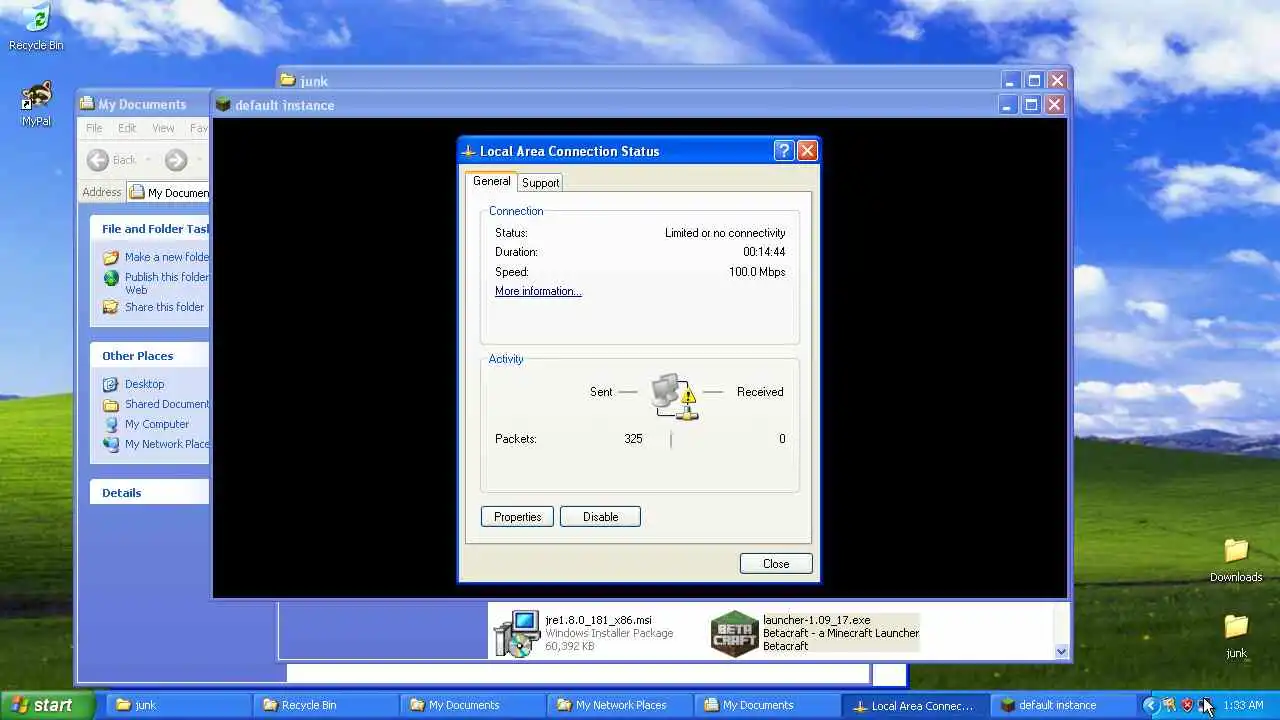The height and width of the screenshot is (720, 1280).
Task: Switch to Local Area Connection taskbar button
Action: coord(916,705)
